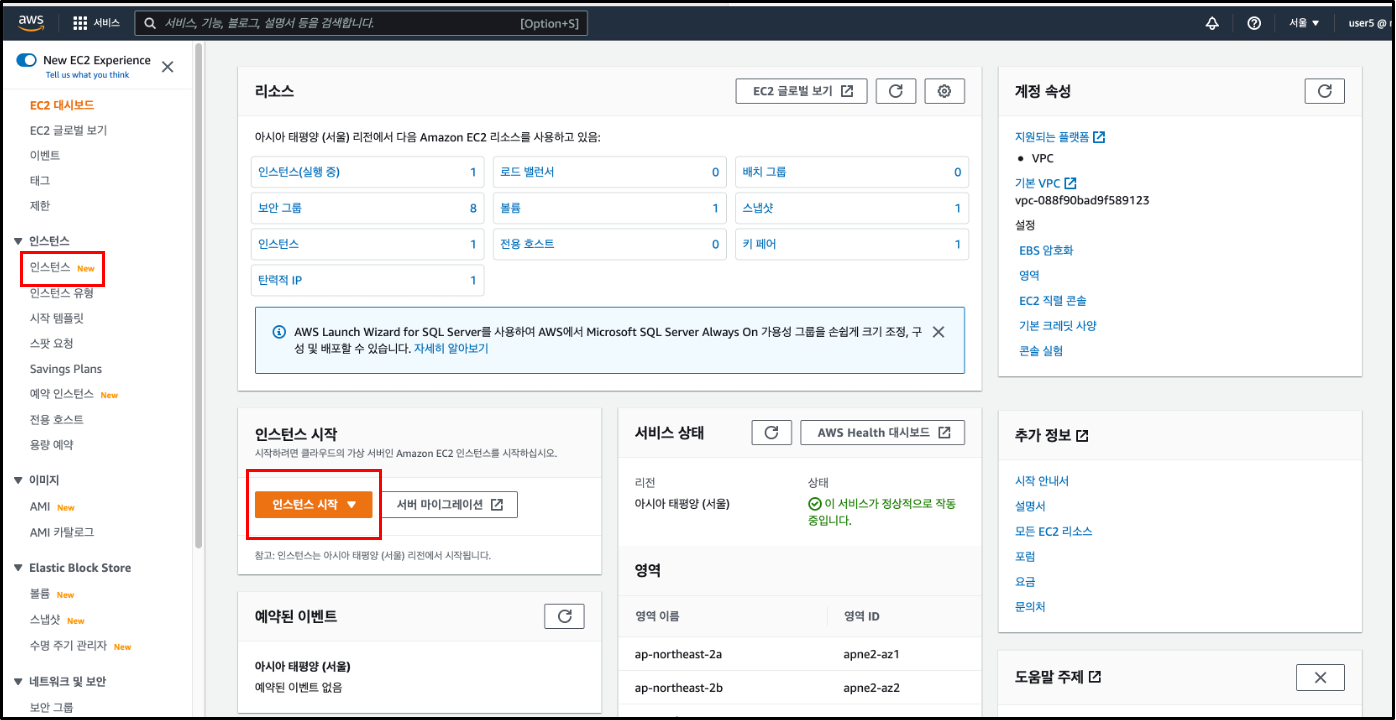Screen dimensions: 1396x720
Task: Collapse the 이미지 sidebar section
Action: pos(19,481)
